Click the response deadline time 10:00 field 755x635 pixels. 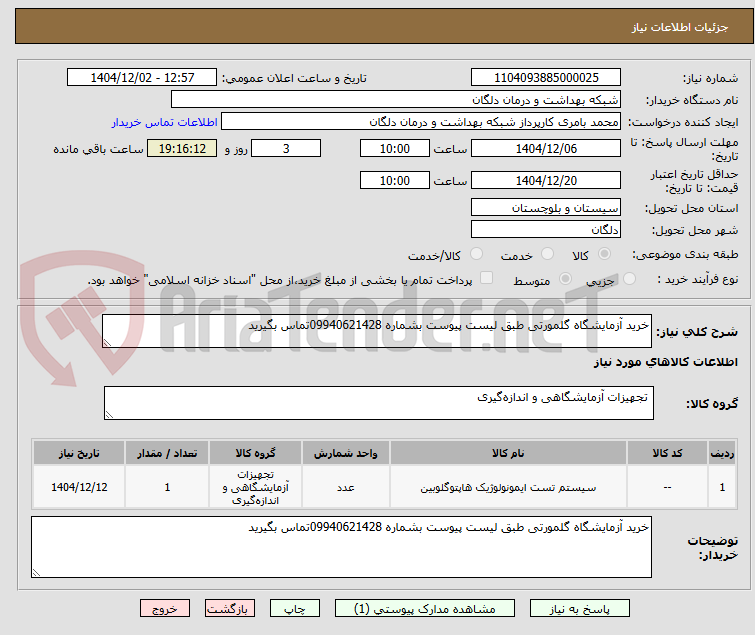click(394, 148)
